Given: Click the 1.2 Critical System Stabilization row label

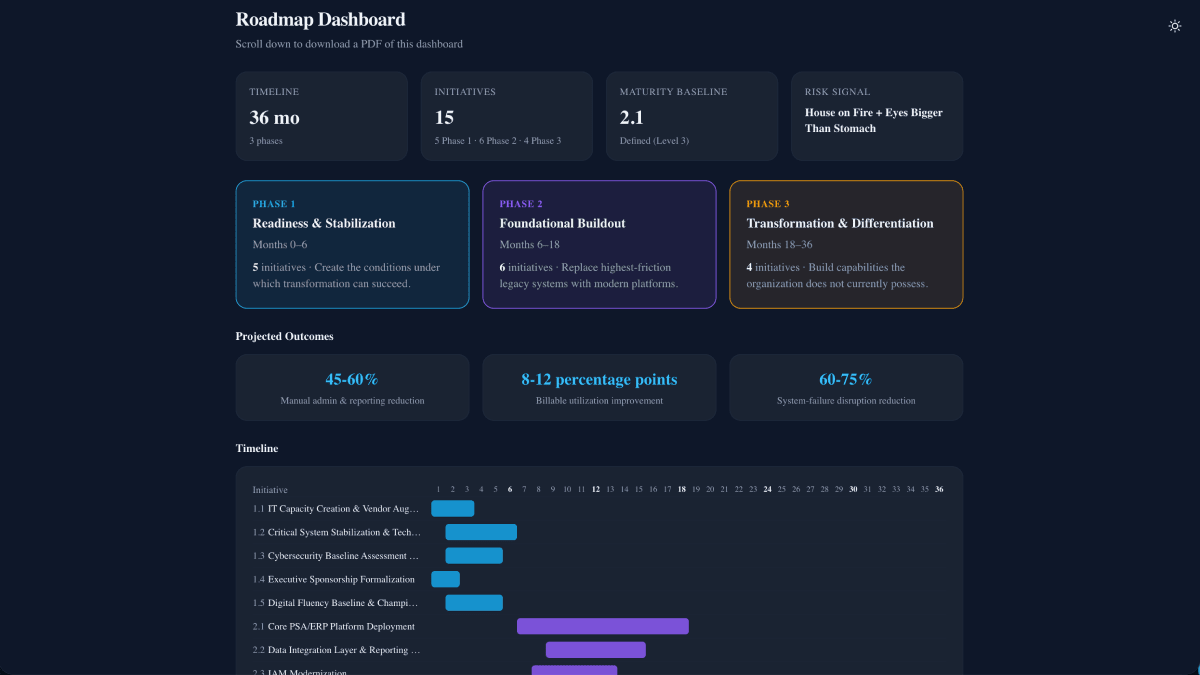Looking at the screenshot, I should [x=337, y=532].
